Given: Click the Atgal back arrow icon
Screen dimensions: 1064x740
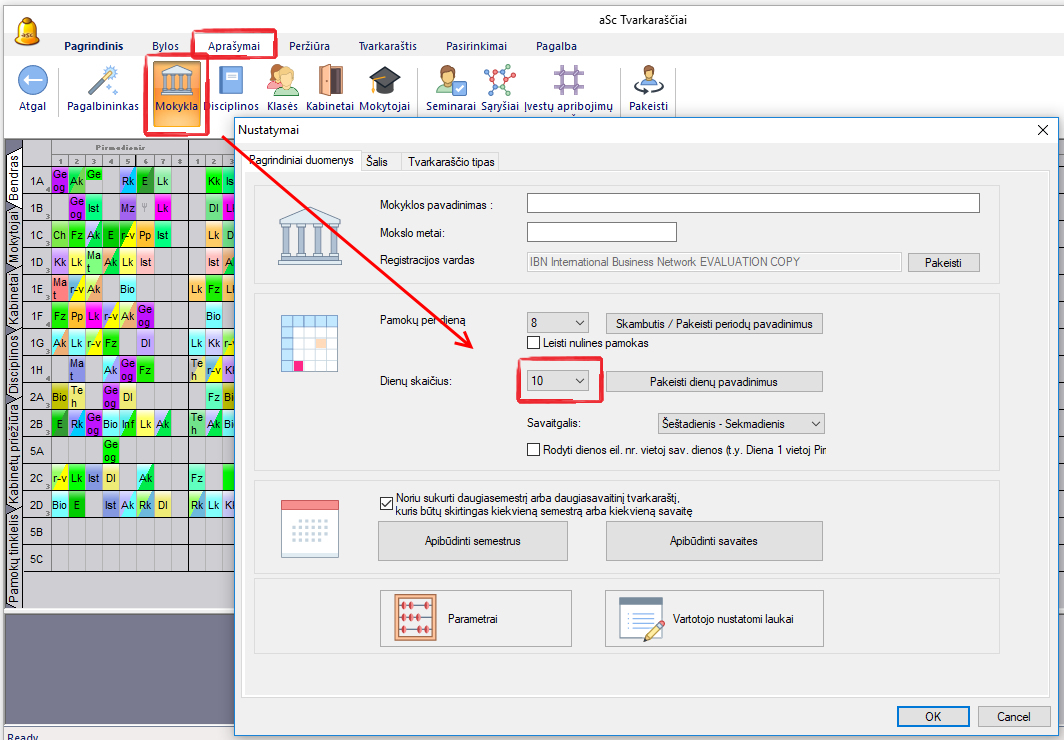Looking at the screenshot, I should 32,82.
